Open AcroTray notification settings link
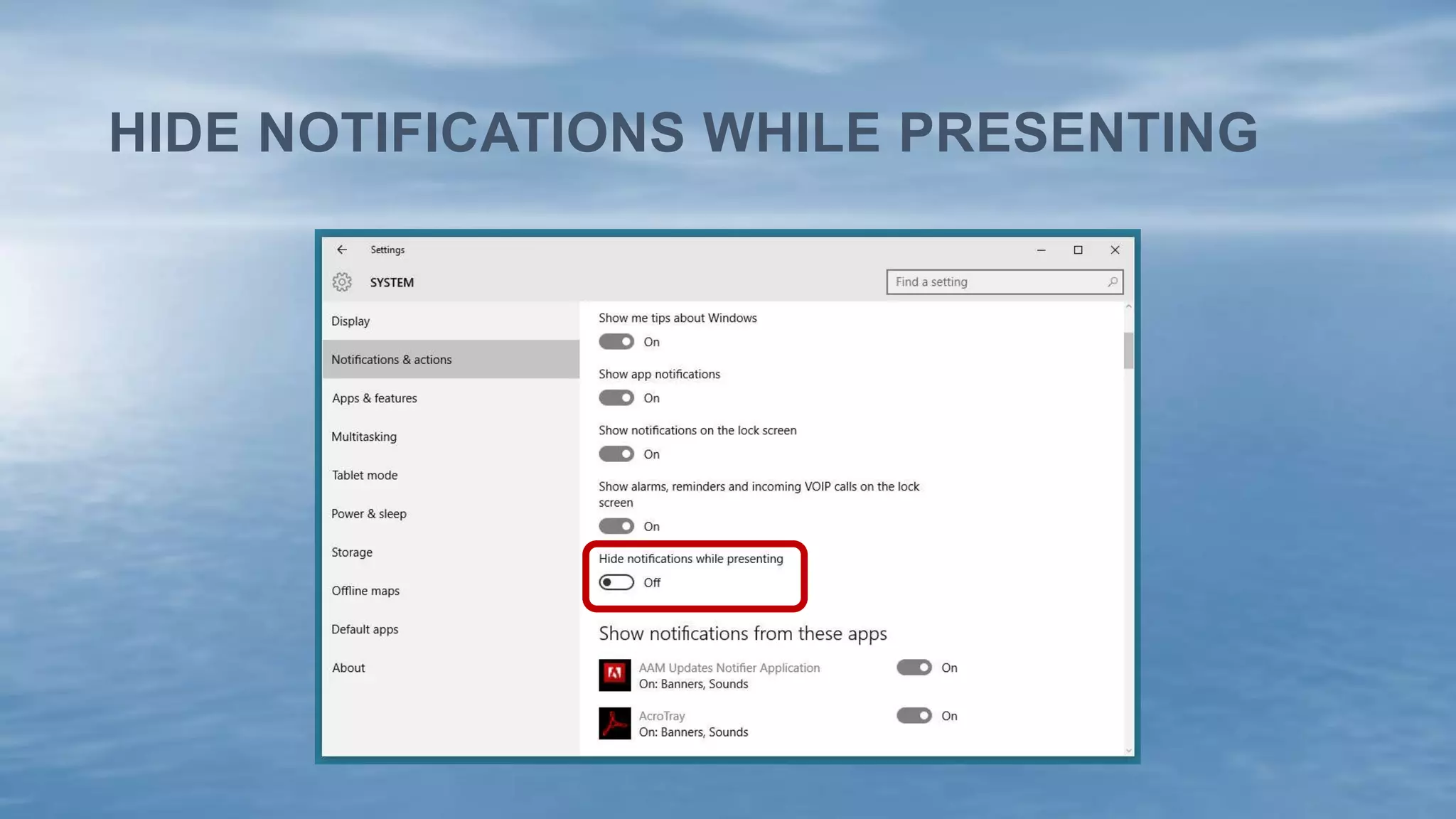The width and height of the screenshot is (1456, 819). pyautogui.click(x=662, y=716)
